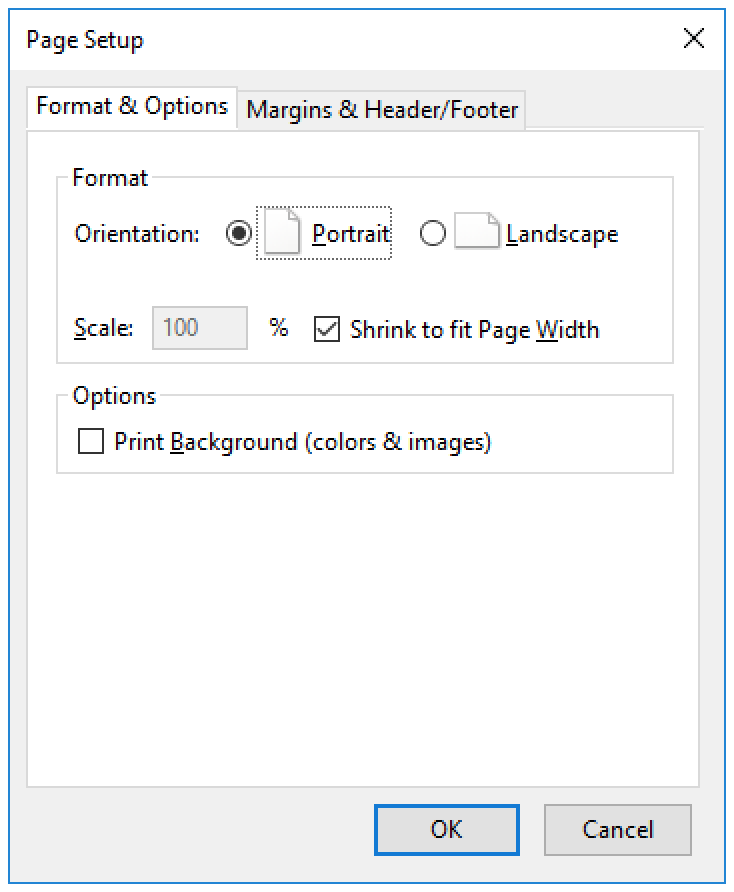Close the Page Setup dialog
Screen dimensions: 734x892
[x=693, y=39]
